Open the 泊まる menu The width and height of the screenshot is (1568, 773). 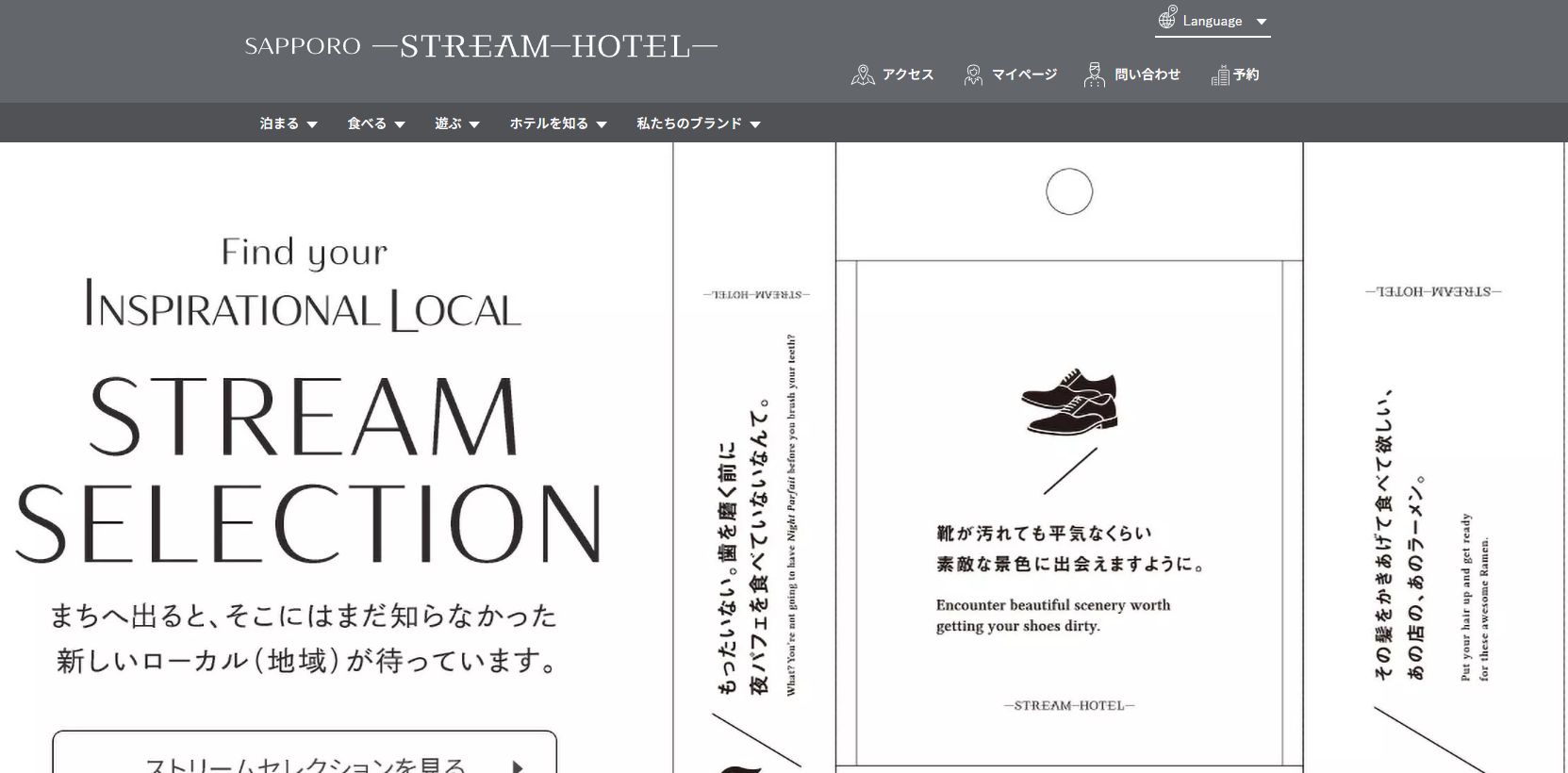pyautogui.click(x=279, y=123)
